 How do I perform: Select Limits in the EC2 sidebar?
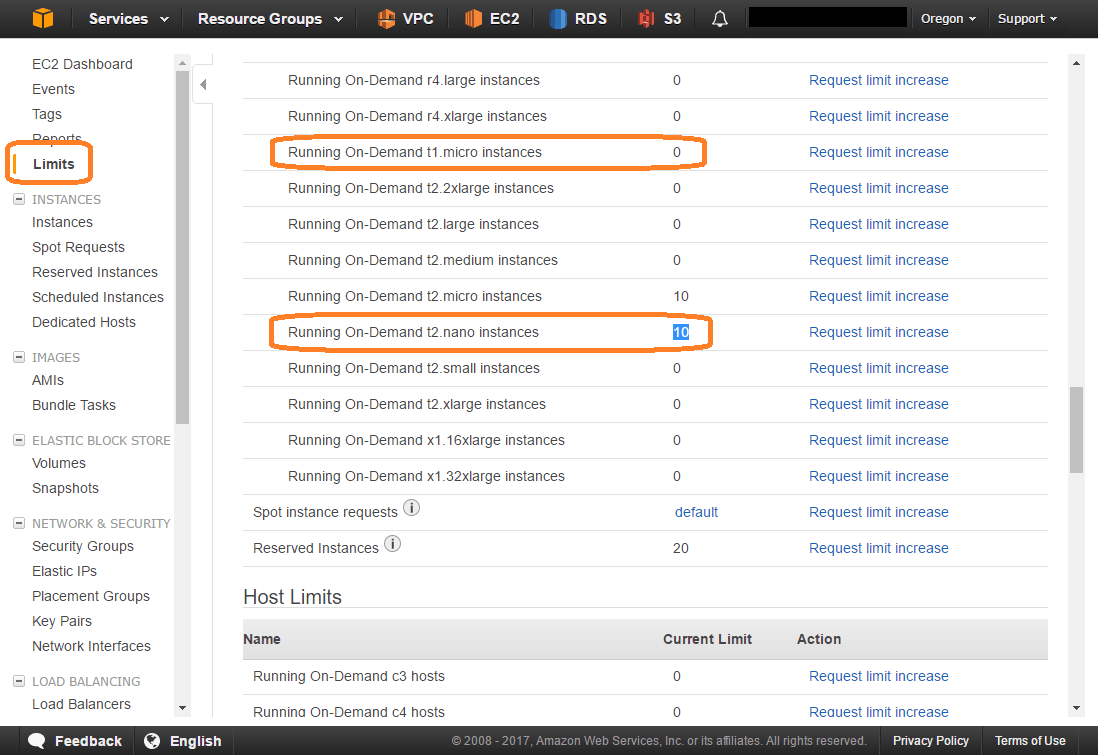[x=54, y=163]
